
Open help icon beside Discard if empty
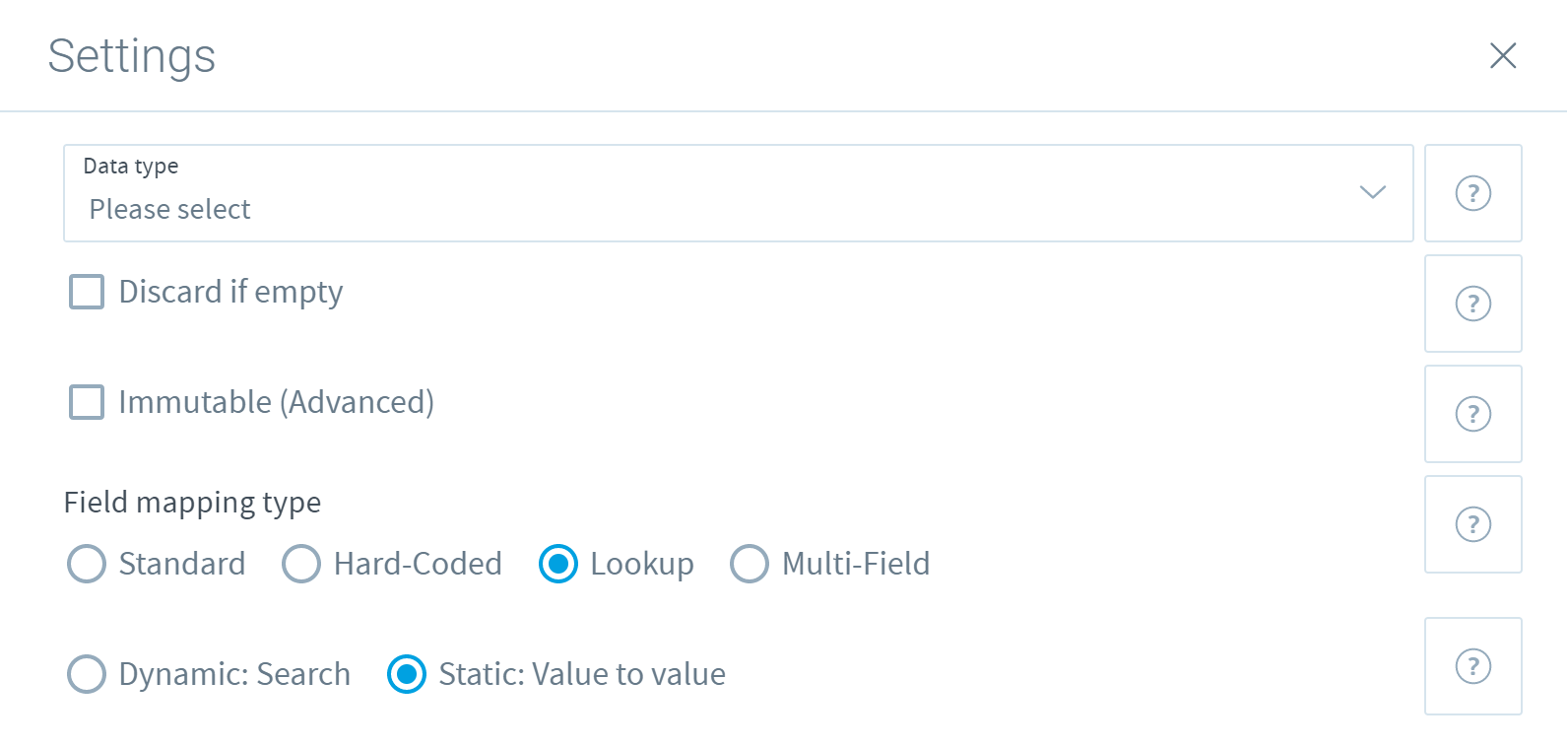pos(1472,304)
